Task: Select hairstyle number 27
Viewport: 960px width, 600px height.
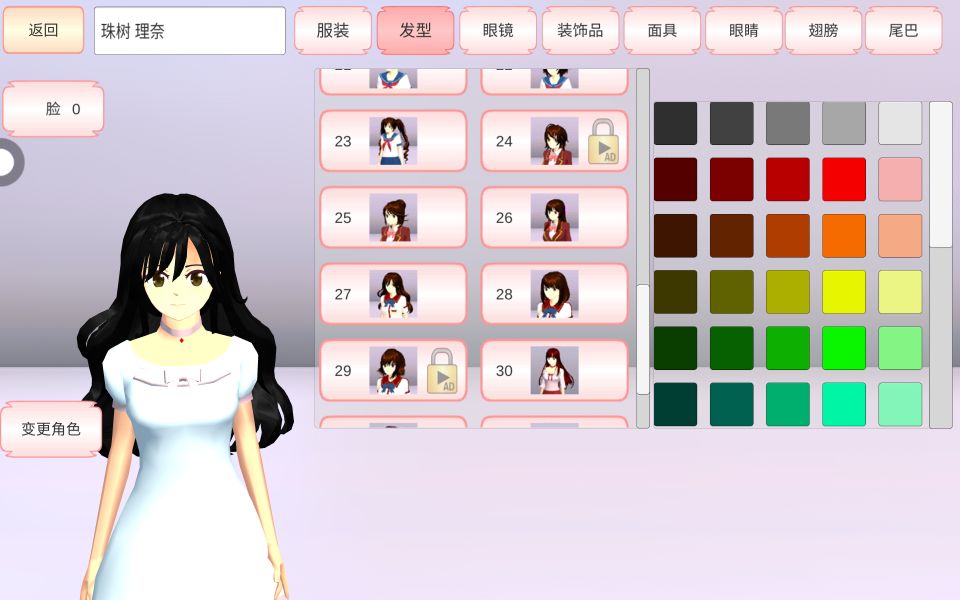Action: [x=393, y=294]
